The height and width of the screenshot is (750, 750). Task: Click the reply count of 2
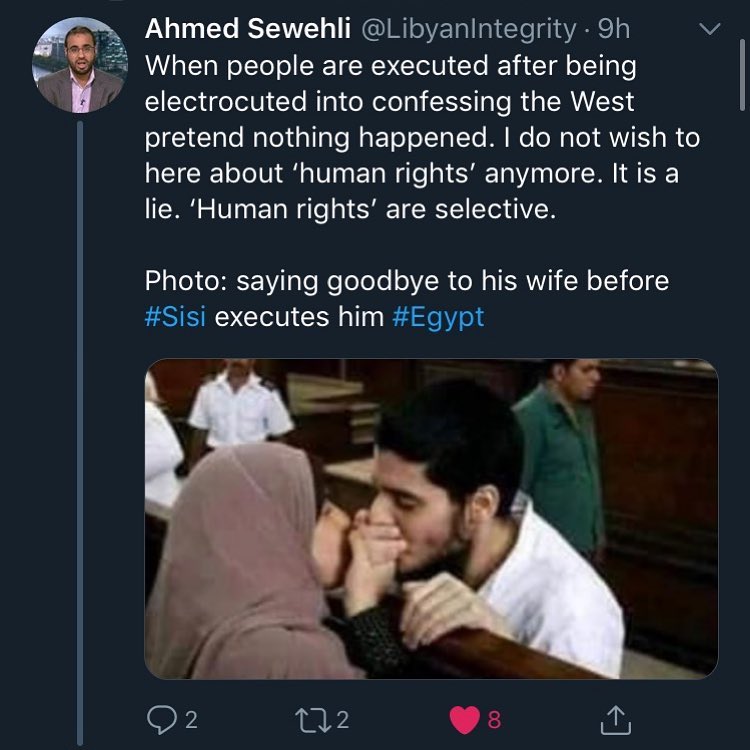tap(191, 720)
